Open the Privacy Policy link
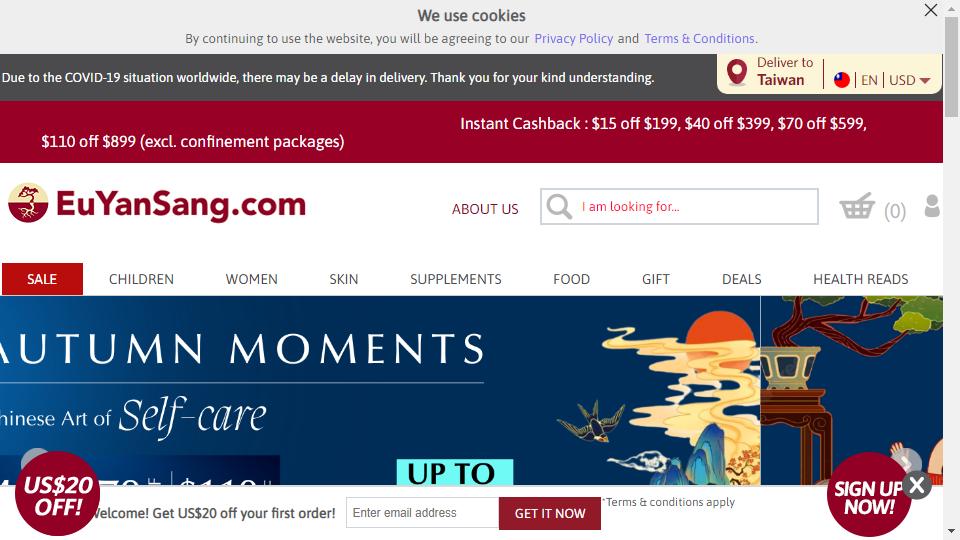The image size is (960, 540). pyautogui.click(x=574, y=39)
